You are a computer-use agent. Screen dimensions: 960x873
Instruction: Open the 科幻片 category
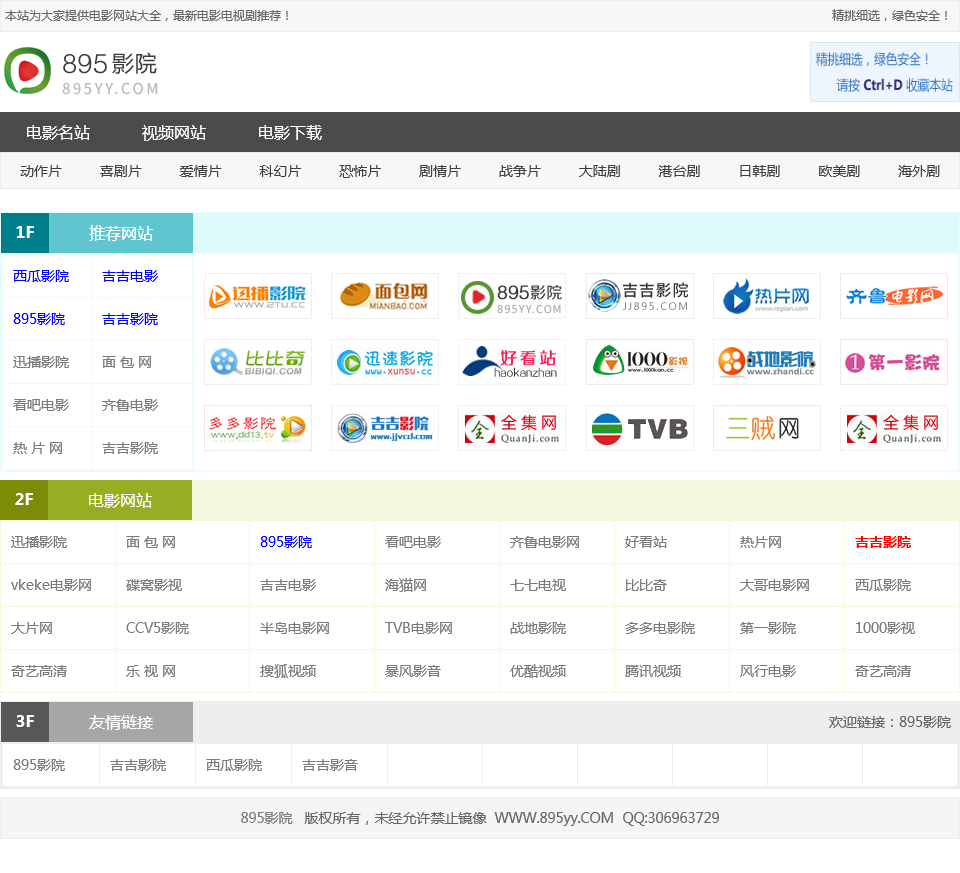coord(280,171)
